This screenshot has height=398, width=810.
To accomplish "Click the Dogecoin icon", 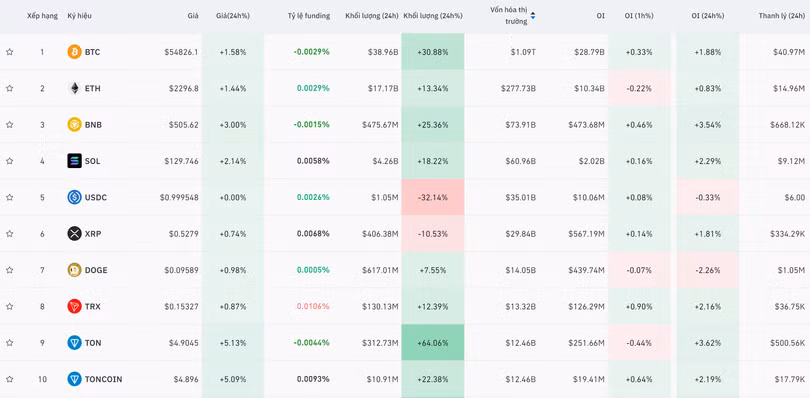I will click(74, 270).
